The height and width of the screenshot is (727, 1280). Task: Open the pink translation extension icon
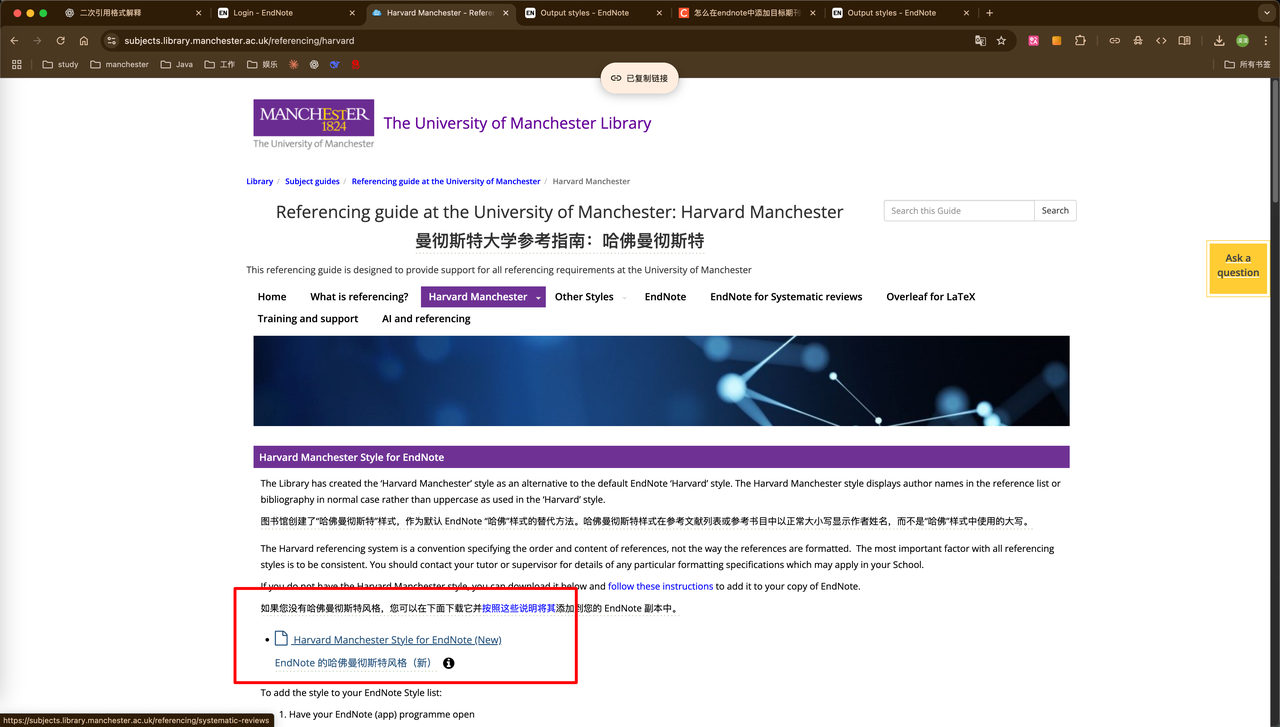tap(1033, 41)
